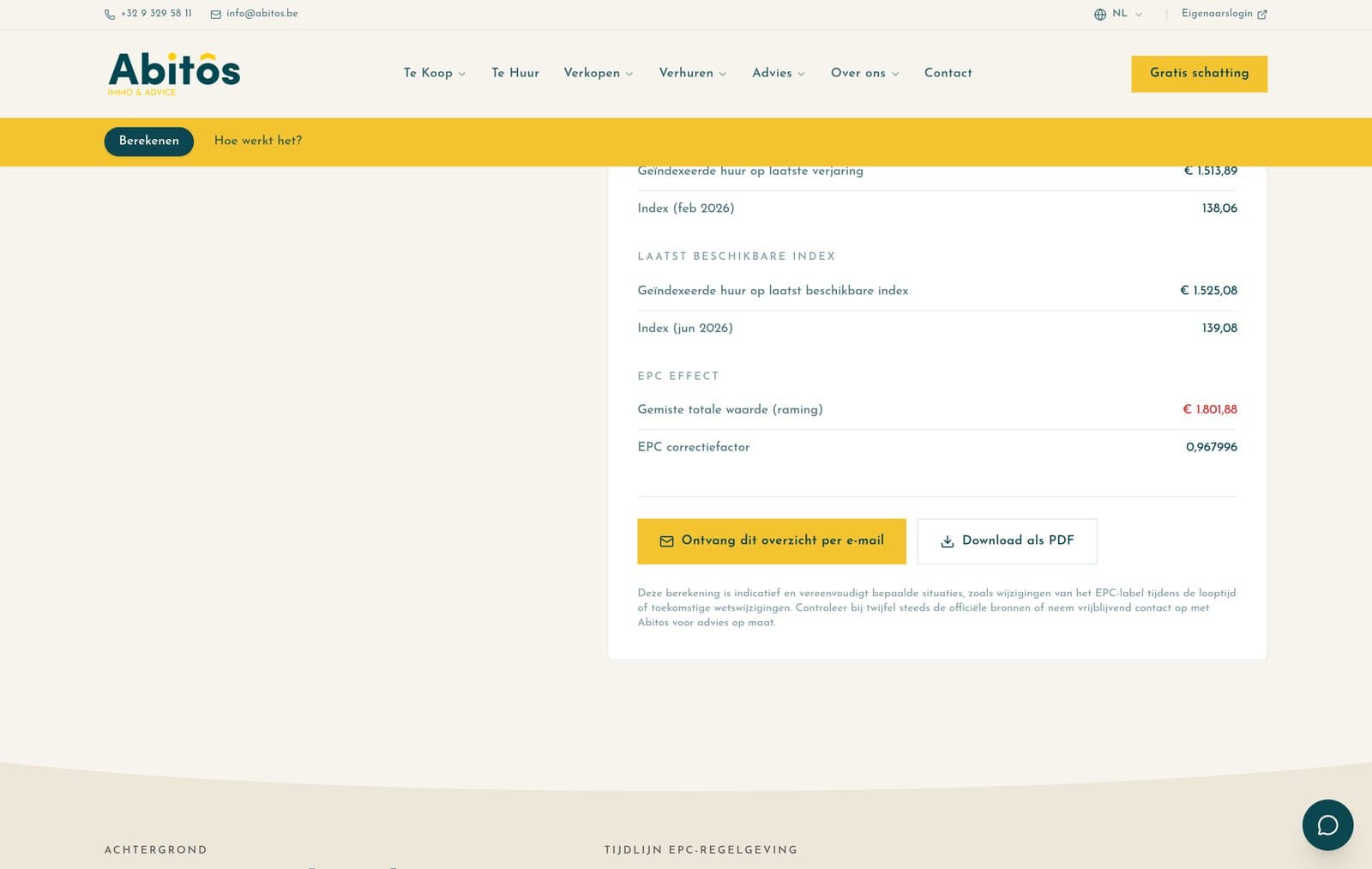Click the Index (feb 2026) label
Screen dimensions: 1372x869
[x=686, y=208]
